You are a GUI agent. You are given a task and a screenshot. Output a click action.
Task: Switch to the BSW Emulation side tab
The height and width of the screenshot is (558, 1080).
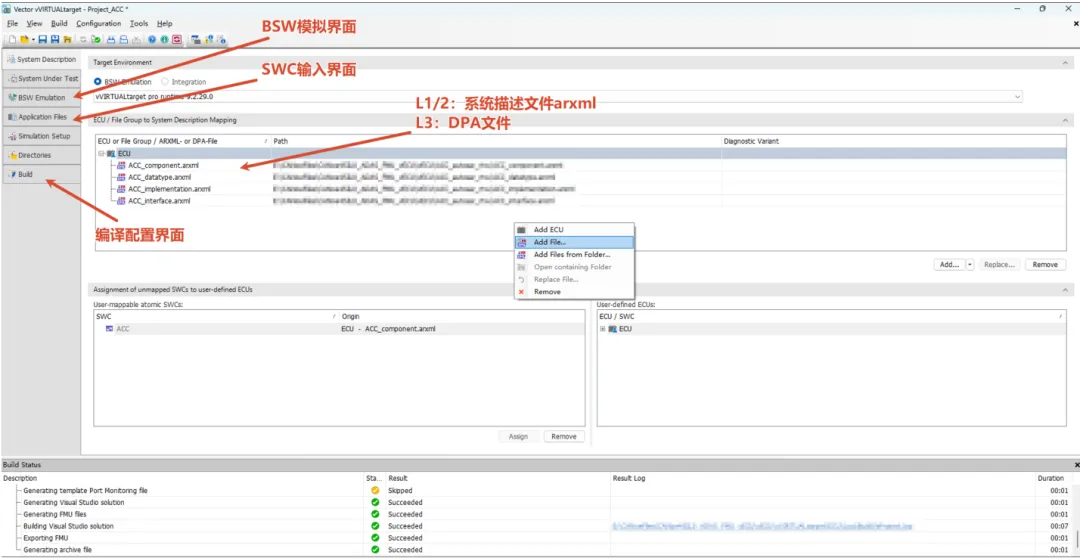point(41,98)
